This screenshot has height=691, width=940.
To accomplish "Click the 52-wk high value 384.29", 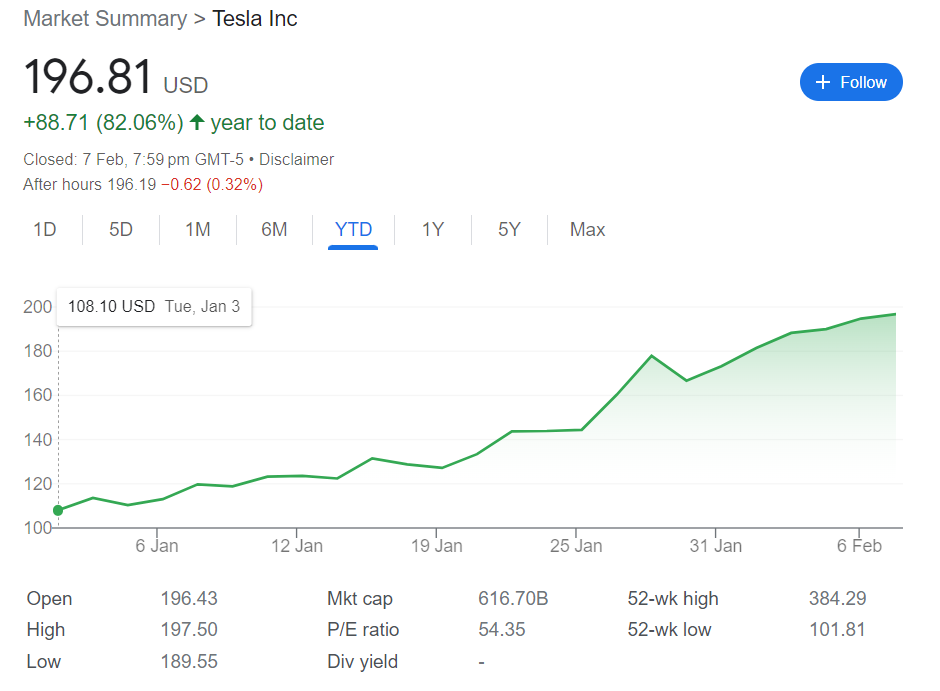I will point(837,599).
